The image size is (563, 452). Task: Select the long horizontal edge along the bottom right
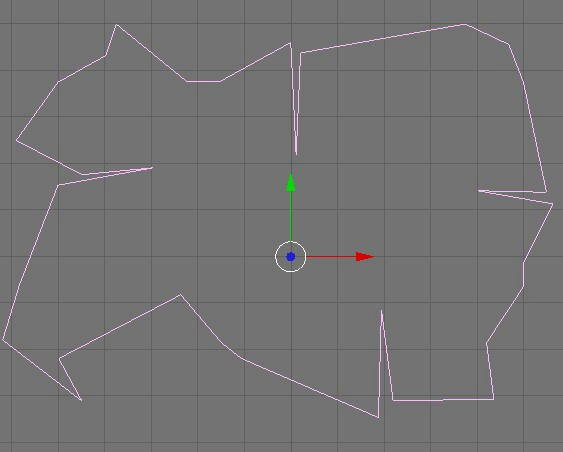pos(443,399)
